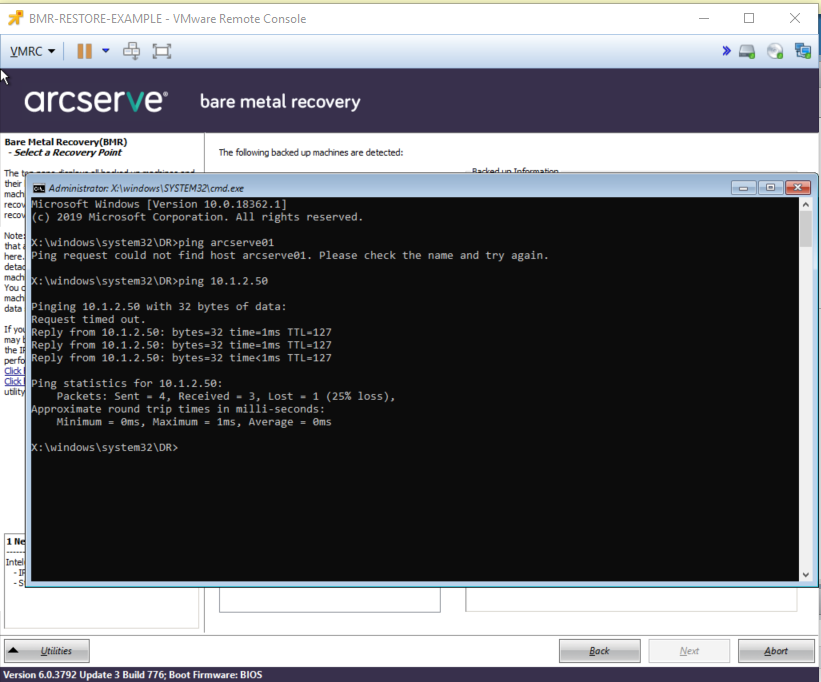
Task: Click the Back button
Action: point(600,651)
